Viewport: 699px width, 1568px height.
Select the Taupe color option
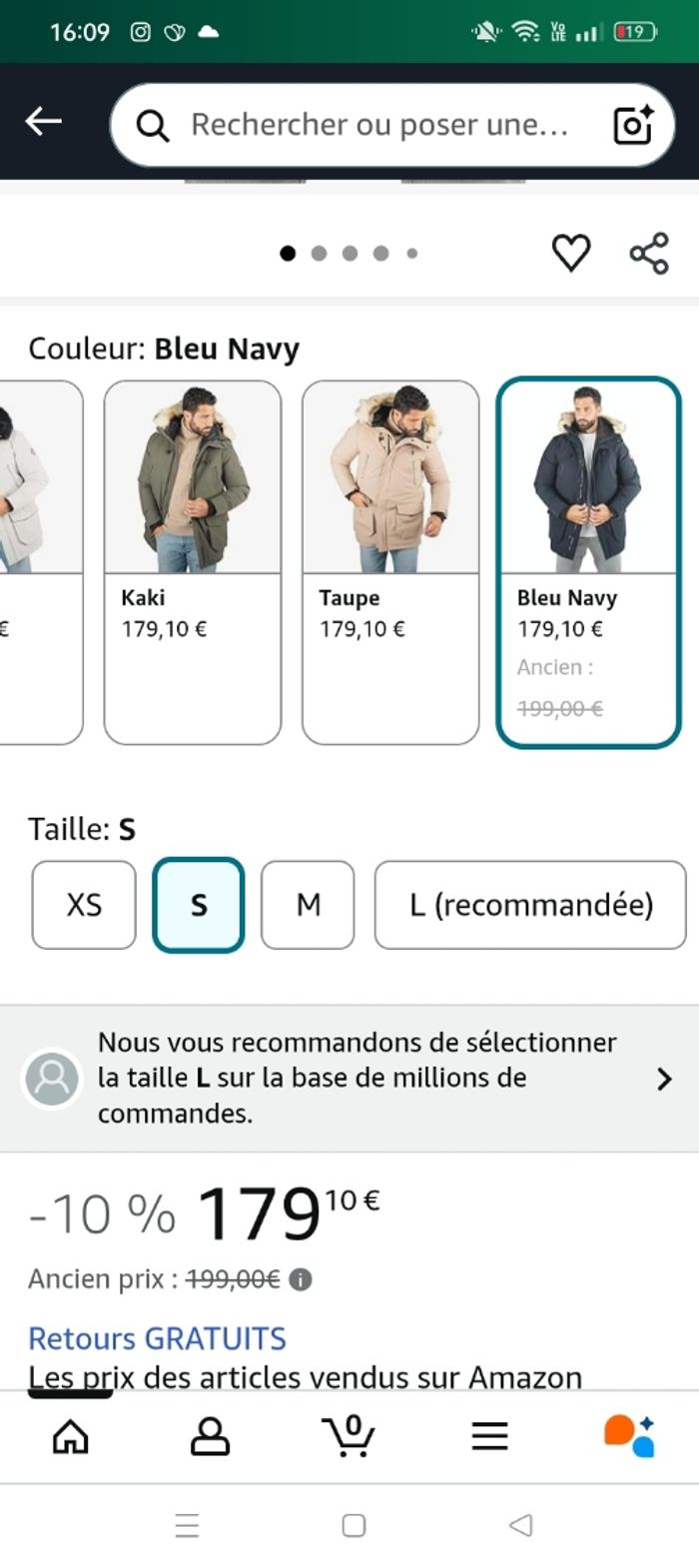pyautogui.click(x=390, y=561)
